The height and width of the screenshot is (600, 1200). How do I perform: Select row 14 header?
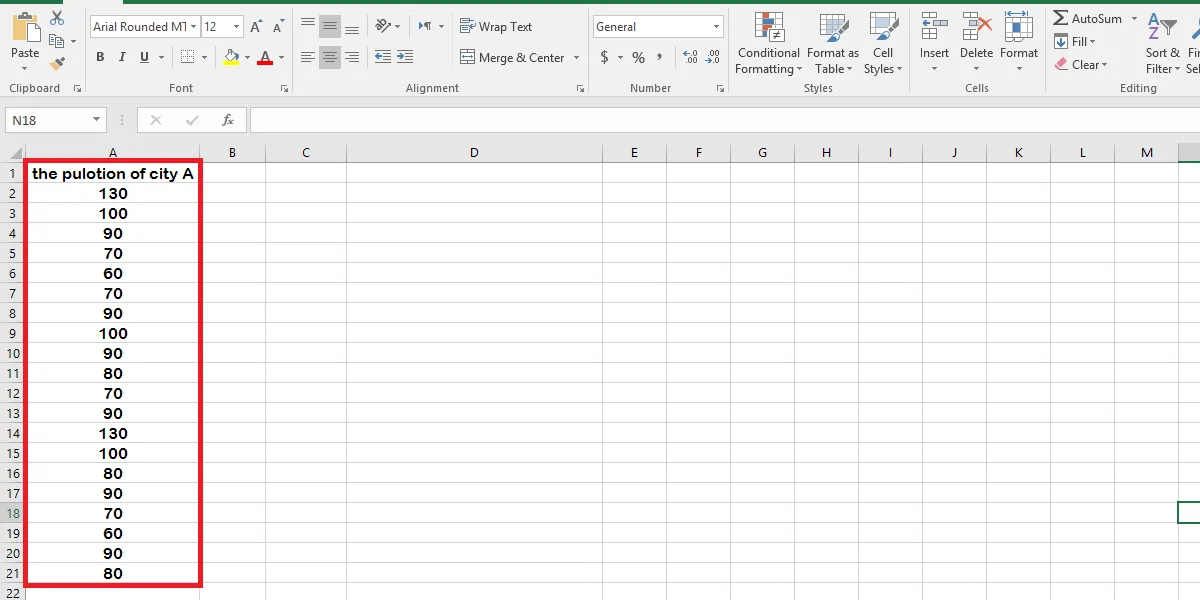click(13, 433)
